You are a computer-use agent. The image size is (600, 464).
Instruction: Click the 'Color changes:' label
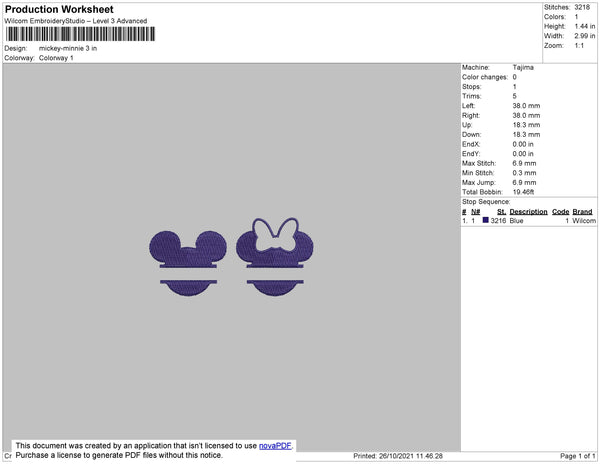point(485,77)
